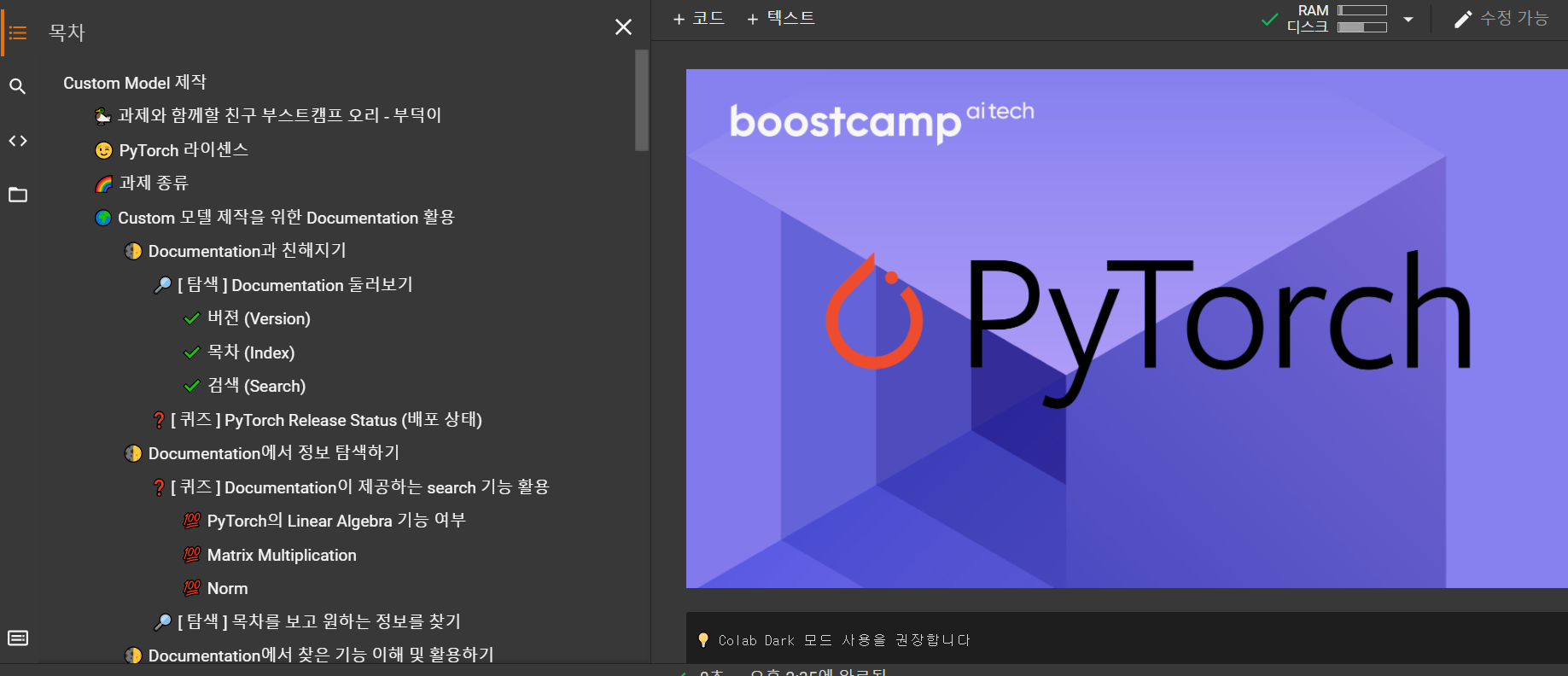The width and height of the screenshot is (1568, 676).
Task: Go to Custom Model 제작 heading
Action: 135,83
